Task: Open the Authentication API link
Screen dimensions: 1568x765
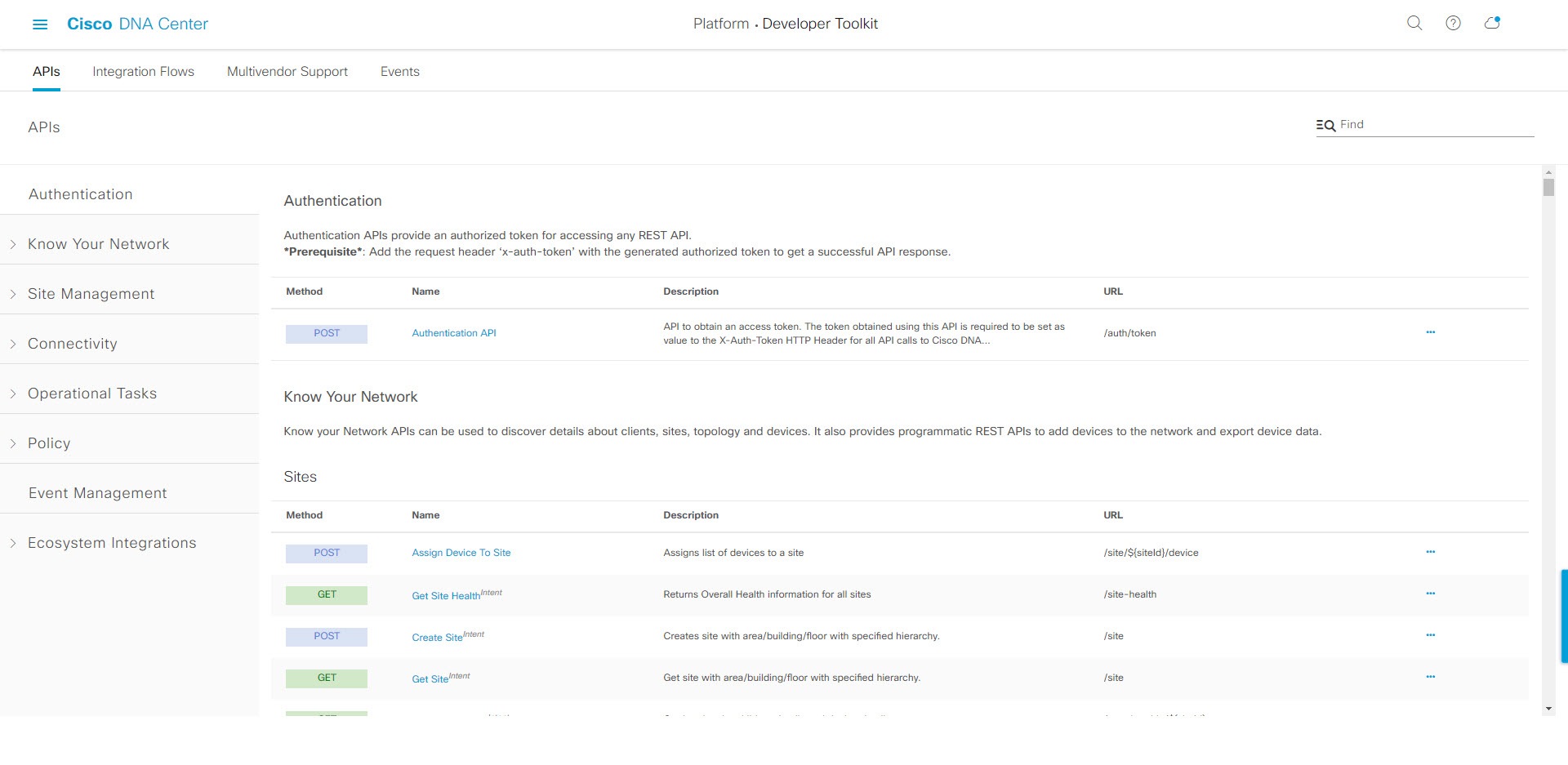Action: click(x=454, y=332)
